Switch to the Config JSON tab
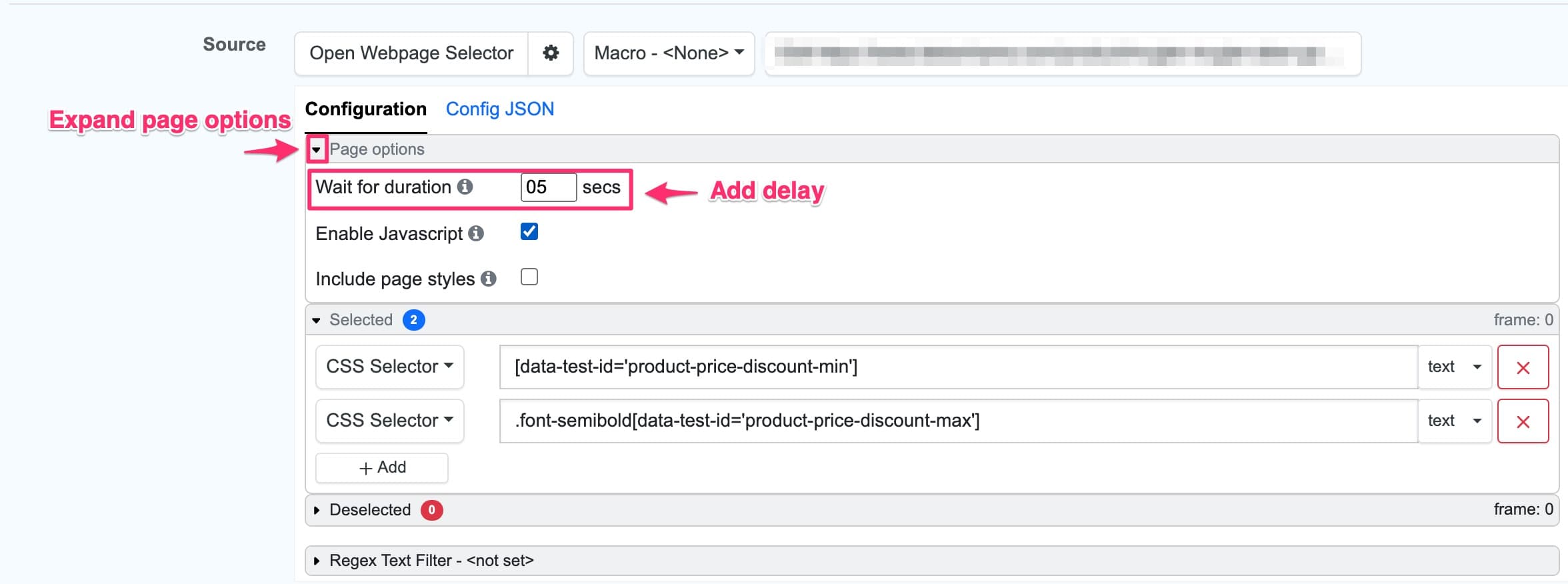The height and width of the screenshot is (584, 1568). [x=500, y=109]
